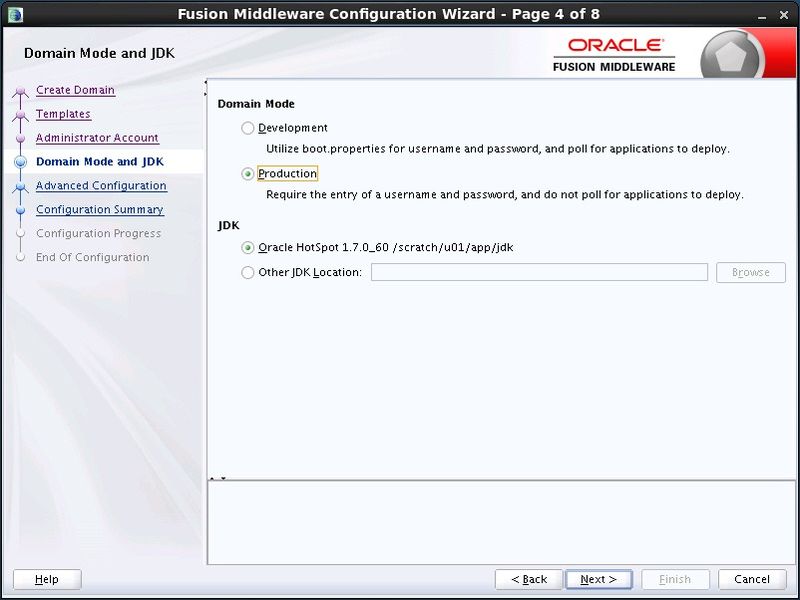Image resolution: width=800 pixels, height=600 pixels.
Task: Click the Oracle Fusion Middleware logo
Action: point(614,55)
